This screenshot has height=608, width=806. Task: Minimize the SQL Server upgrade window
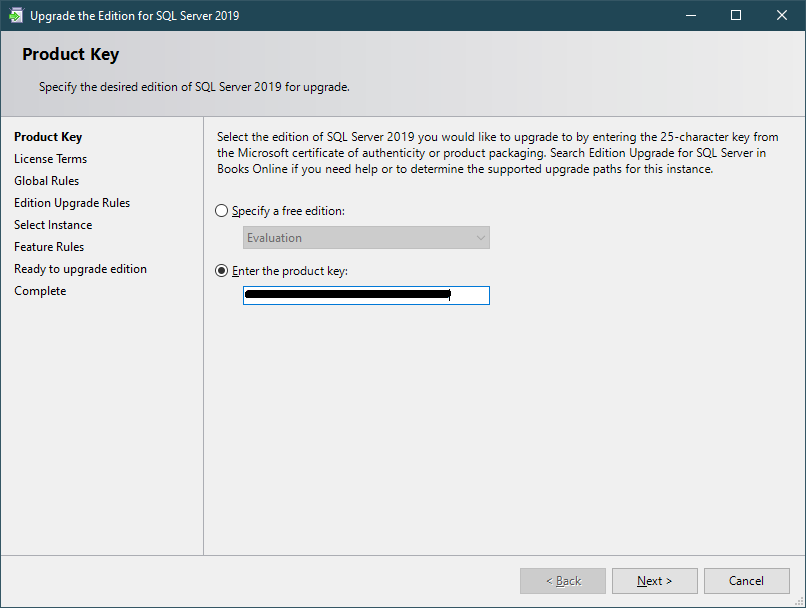tap(690, 16)
